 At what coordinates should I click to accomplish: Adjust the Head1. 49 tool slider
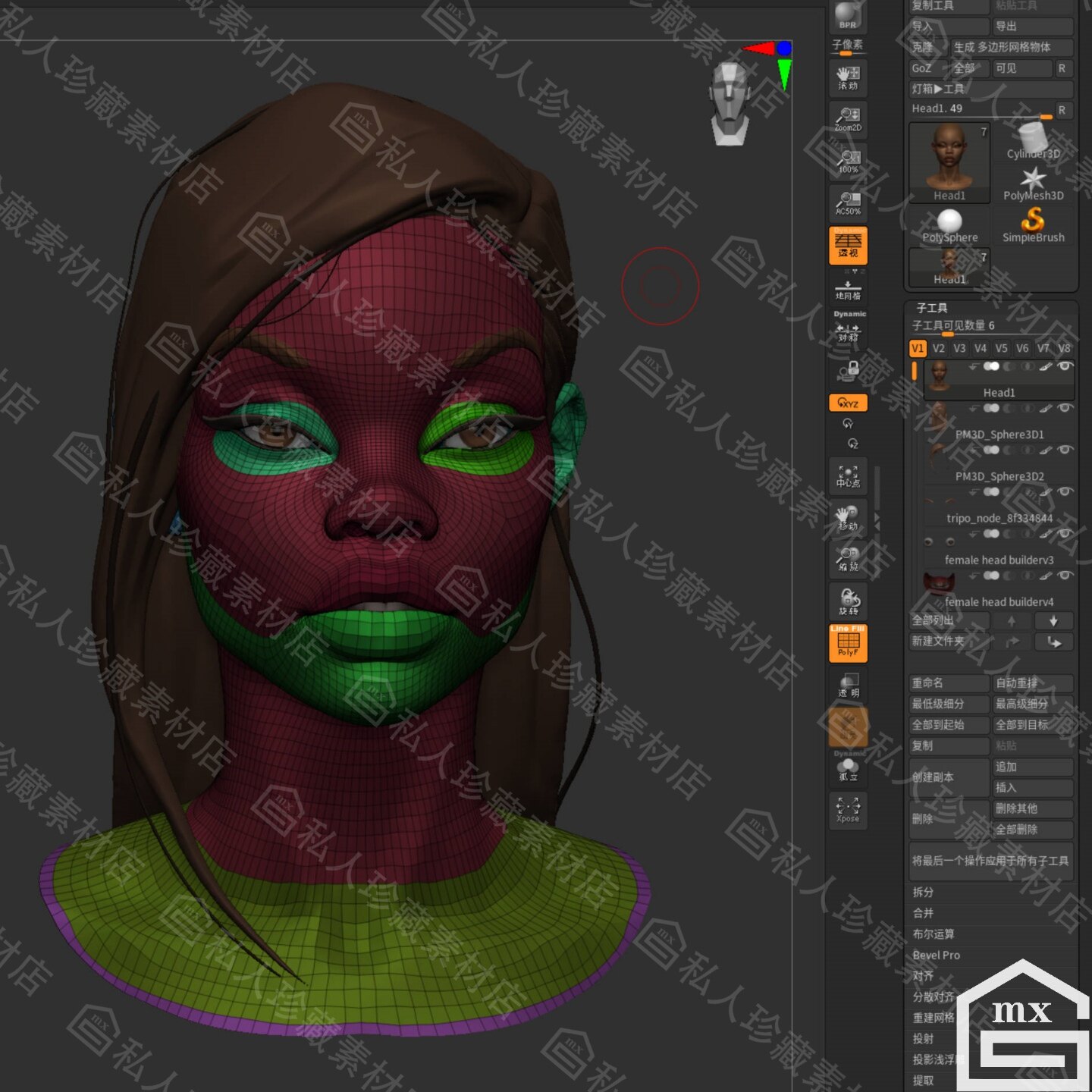tap(982, 110)
